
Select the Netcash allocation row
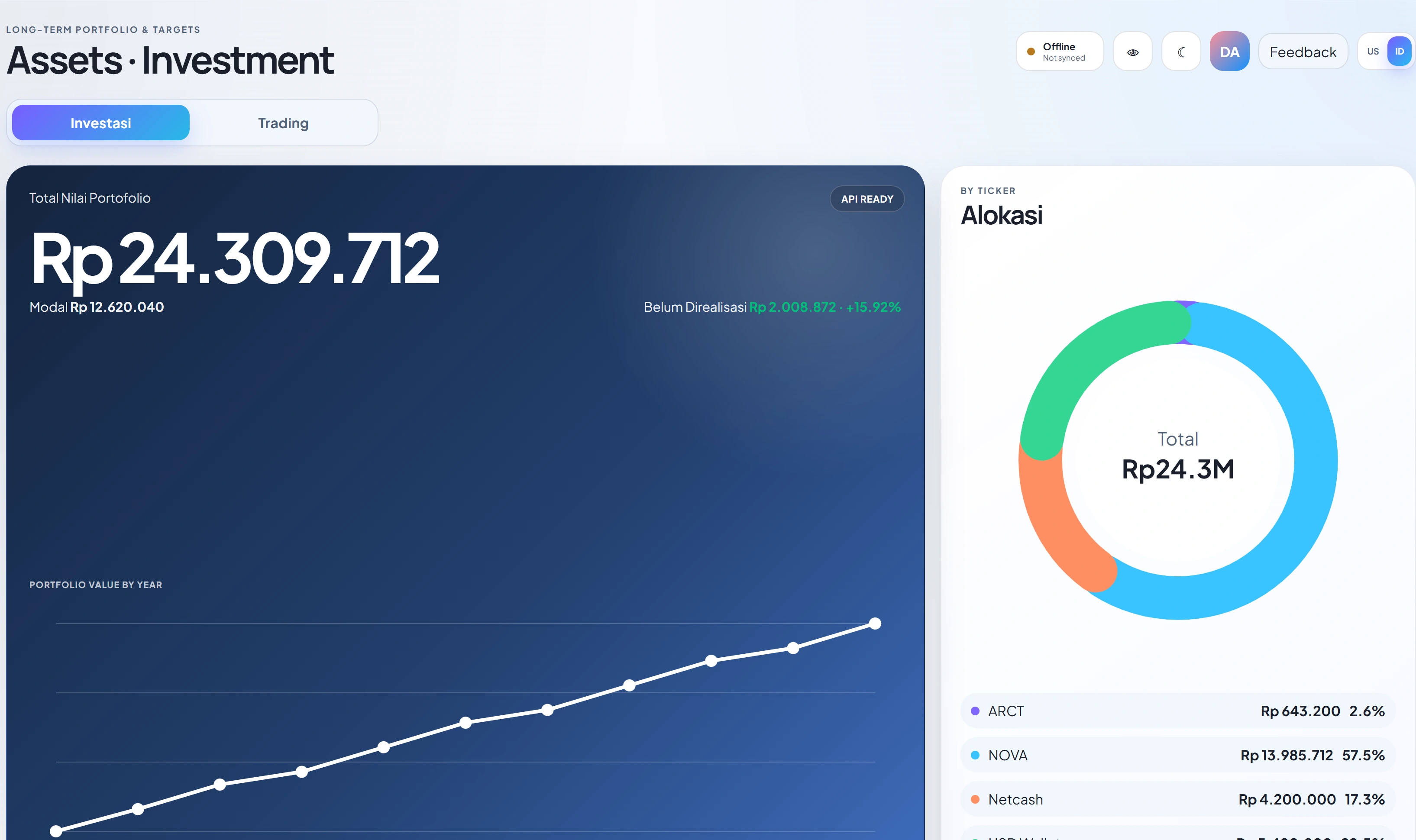click(x=1178, y=799)
